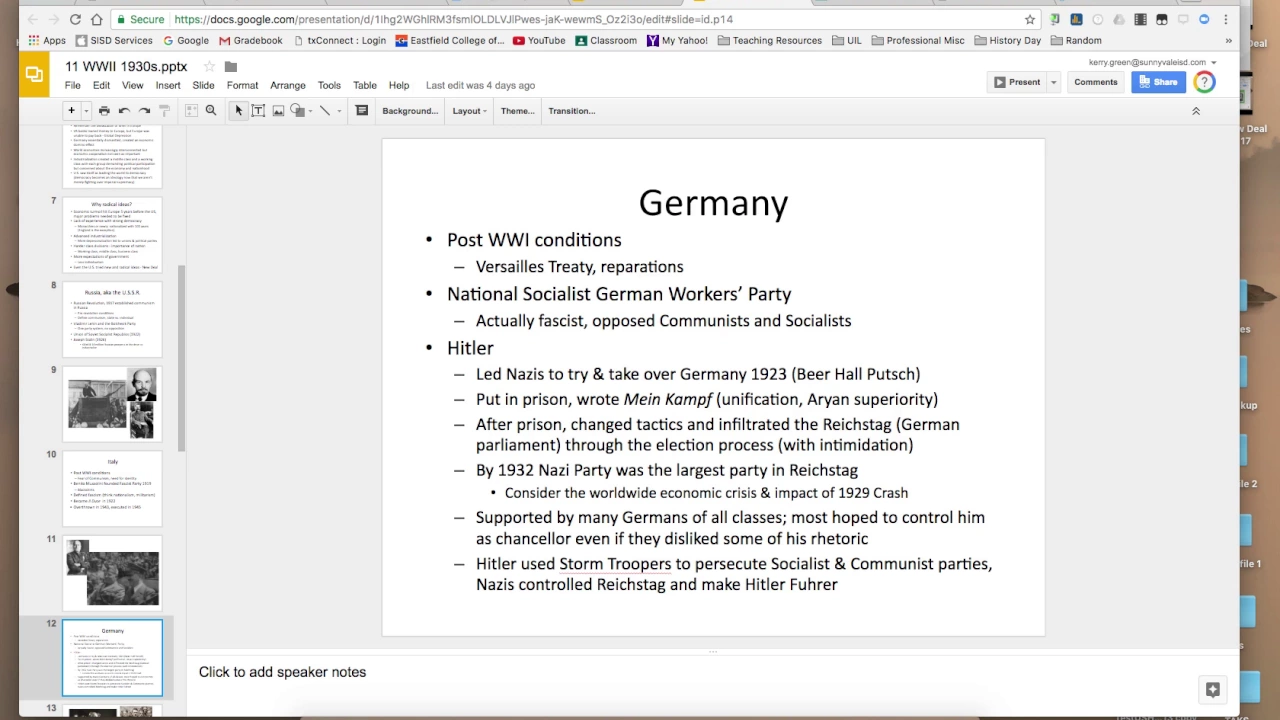
Task: Click the Undo arrow
Action: click(x=124, y=111)
